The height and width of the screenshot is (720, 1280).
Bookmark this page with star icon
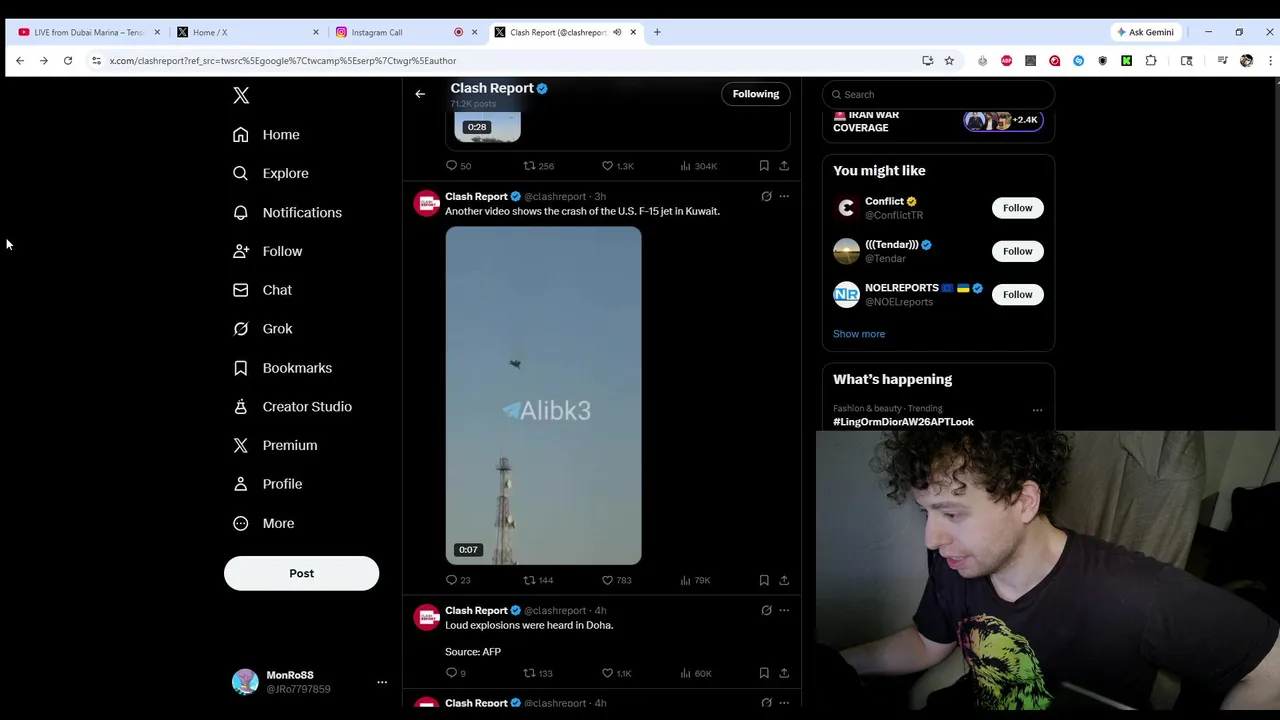coord(949,61)
